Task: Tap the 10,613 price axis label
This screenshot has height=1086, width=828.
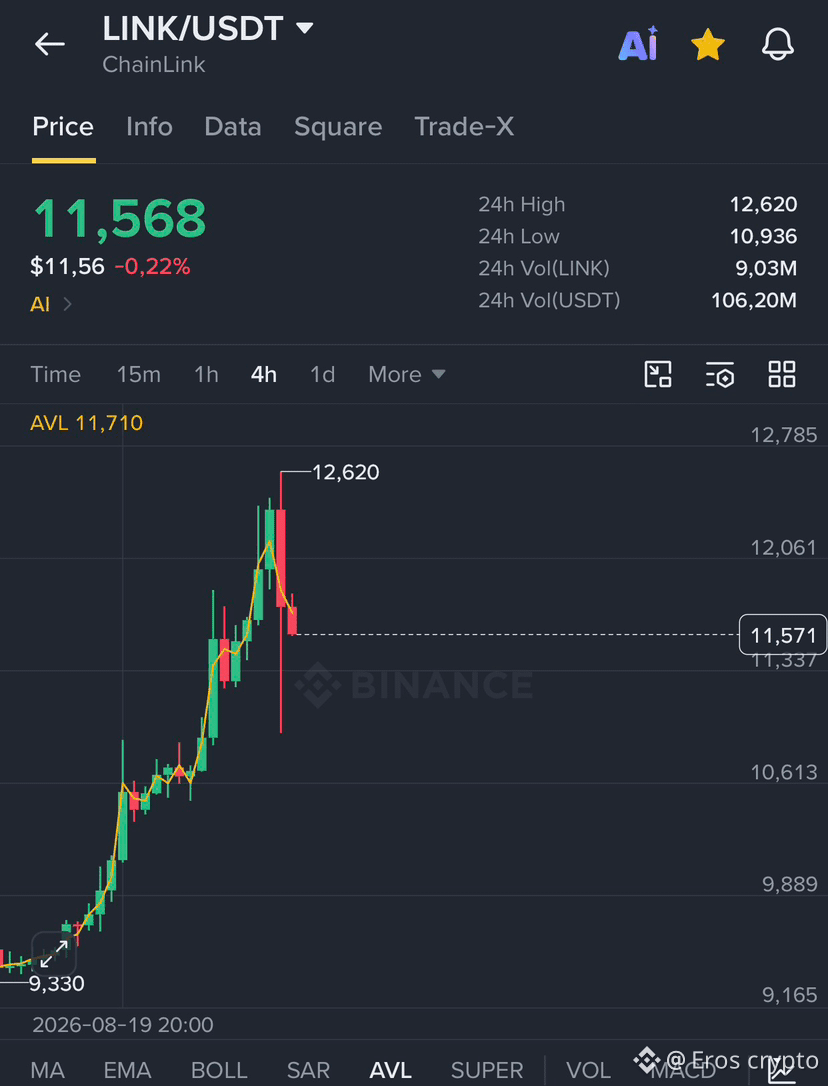Action: click(784, 772)
